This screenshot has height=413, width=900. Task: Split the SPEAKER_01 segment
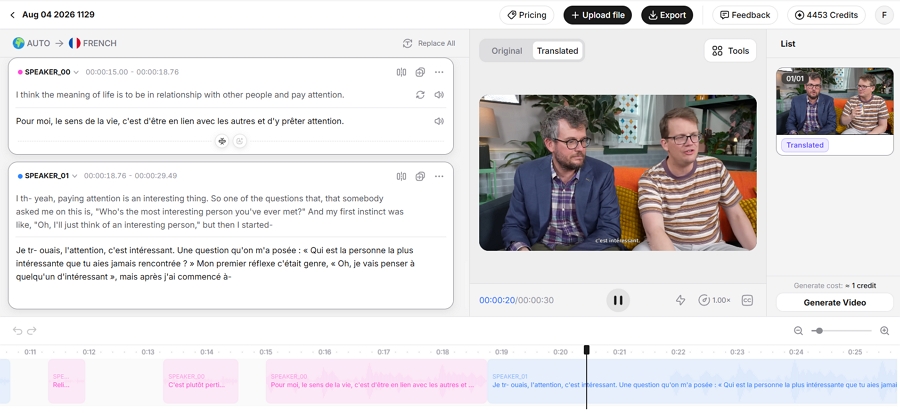pyautogui.click(x=401, y=176)
